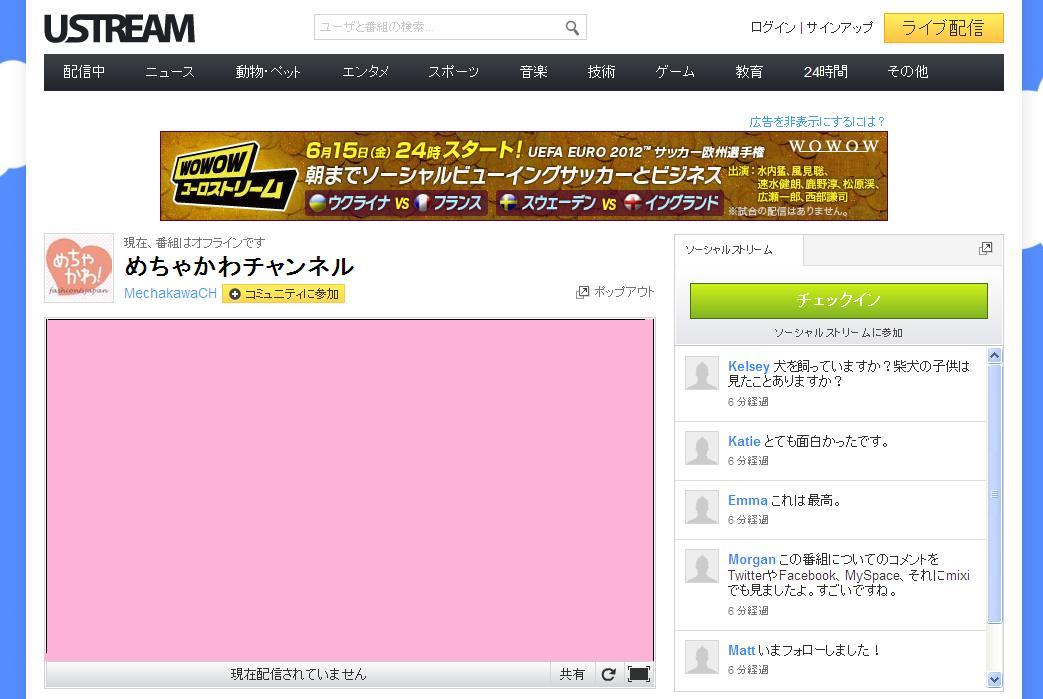Click the refresh icon in player bar
This screenshot has width=1043, height=699.
pyautogui.click(x=608, y=674)
